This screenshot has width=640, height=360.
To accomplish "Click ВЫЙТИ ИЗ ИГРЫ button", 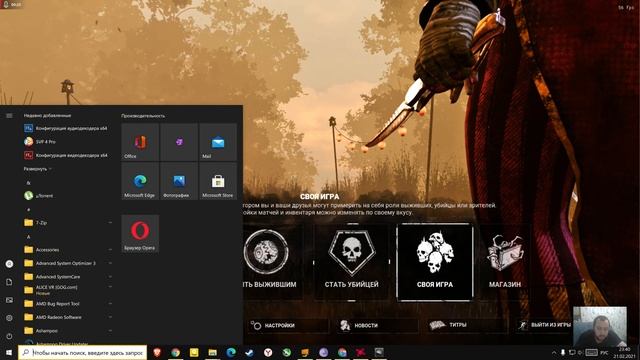I will tap(544, 325).
